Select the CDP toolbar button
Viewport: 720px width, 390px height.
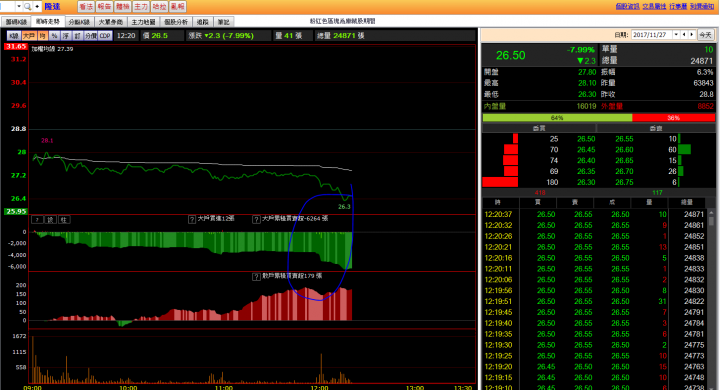point(105,35)
